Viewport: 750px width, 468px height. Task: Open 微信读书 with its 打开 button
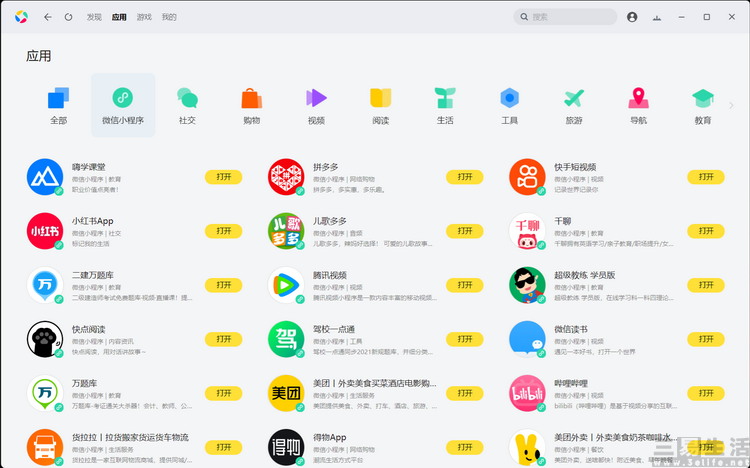point(706,339)
